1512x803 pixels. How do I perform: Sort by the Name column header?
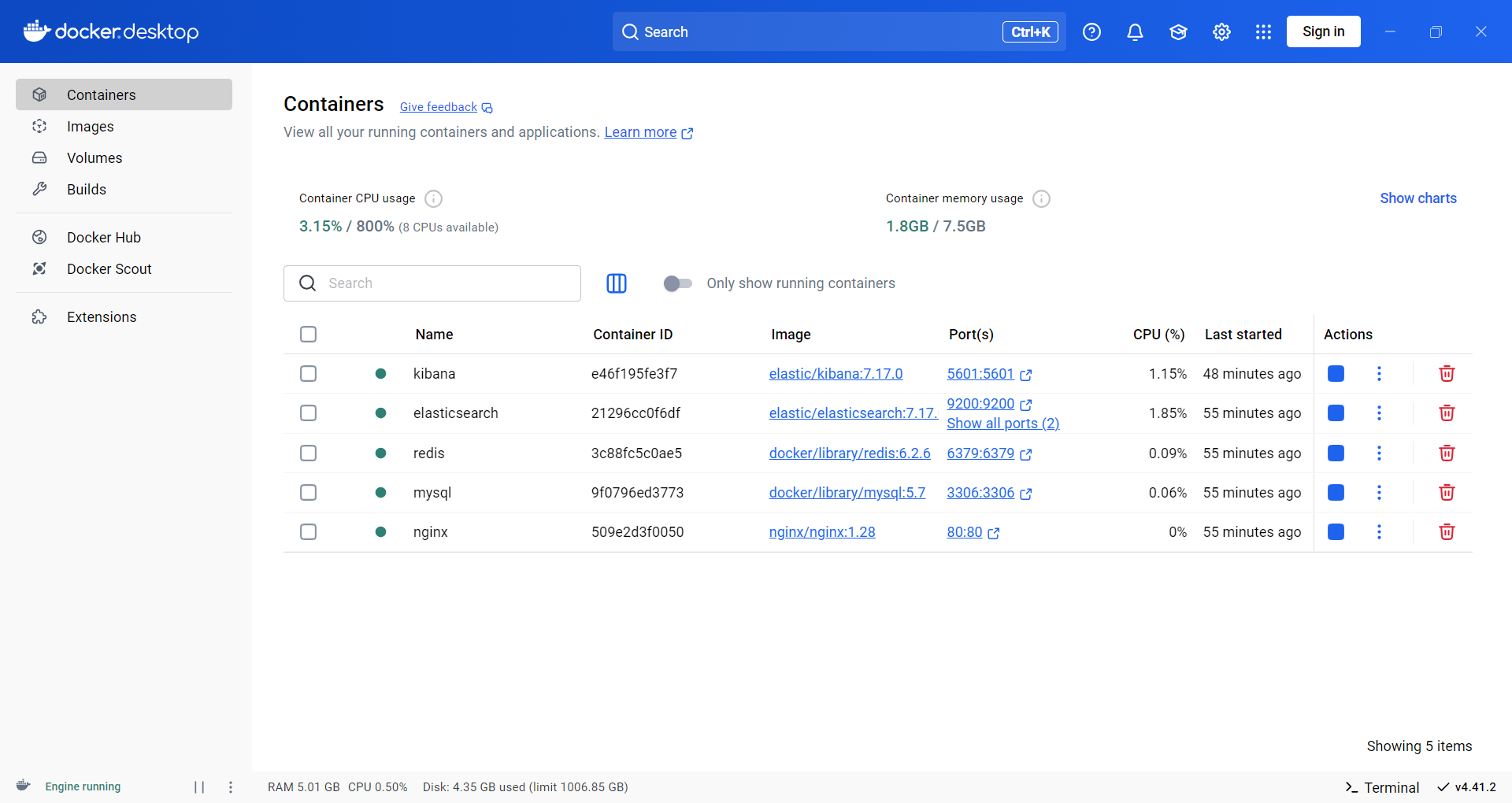pos(434,335)
